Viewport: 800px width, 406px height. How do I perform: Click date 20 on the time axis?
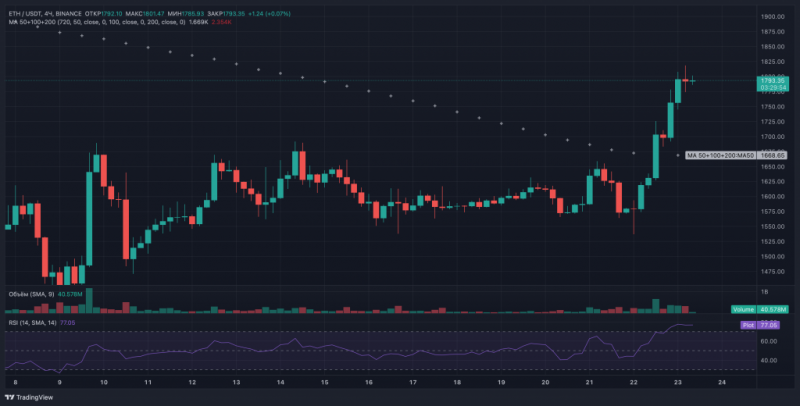[545, 383]
